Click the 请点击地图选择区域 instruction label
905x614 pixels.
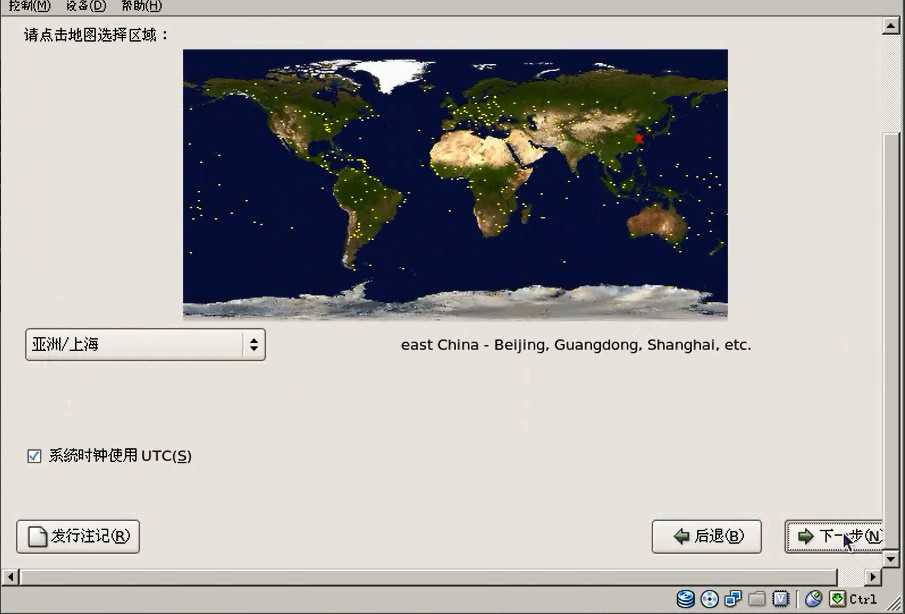tap(97, 35)
